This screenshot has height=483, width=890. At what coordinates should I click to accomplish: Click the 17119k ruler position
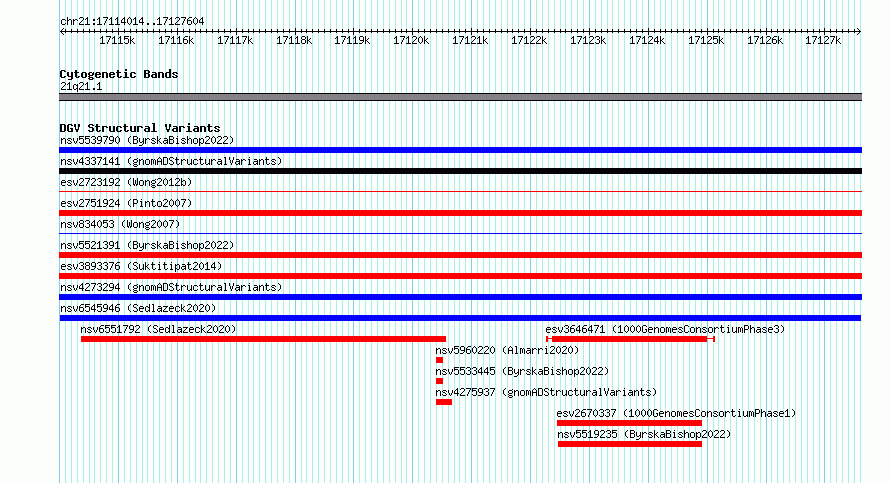(x=352, y=40)
